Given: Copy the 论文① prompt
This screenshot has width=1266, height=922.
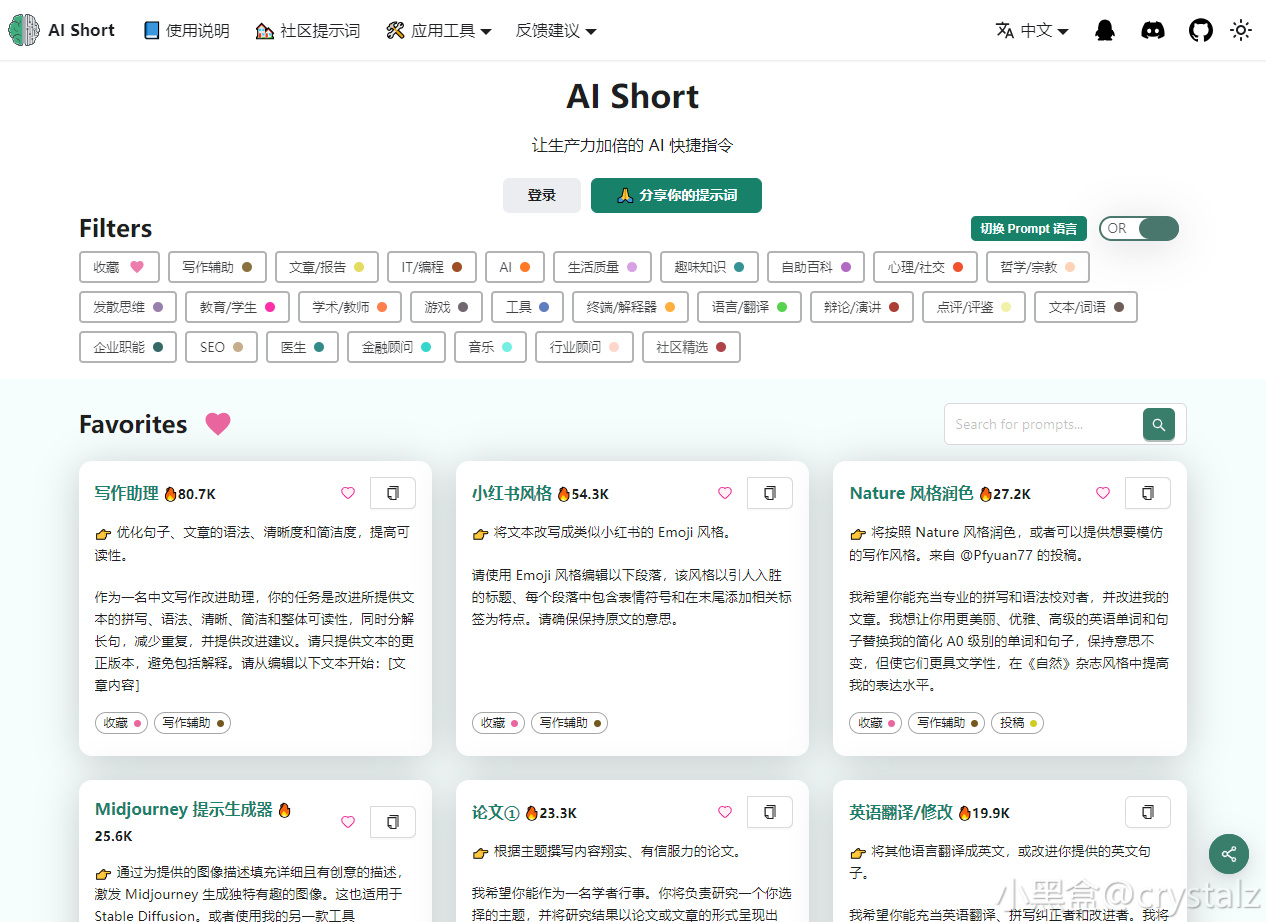Looking at the screenshot, I should coord(770,812).
